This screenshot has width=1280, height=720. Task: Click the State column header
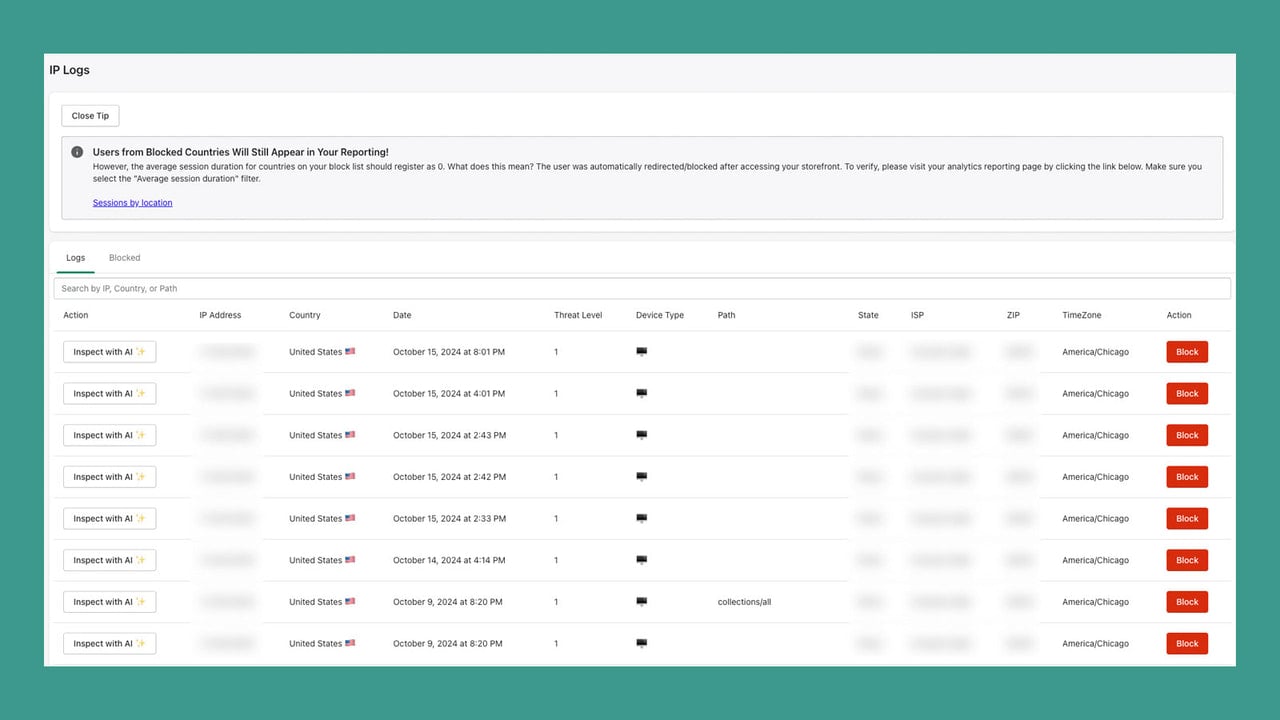[x=868, y=315]
